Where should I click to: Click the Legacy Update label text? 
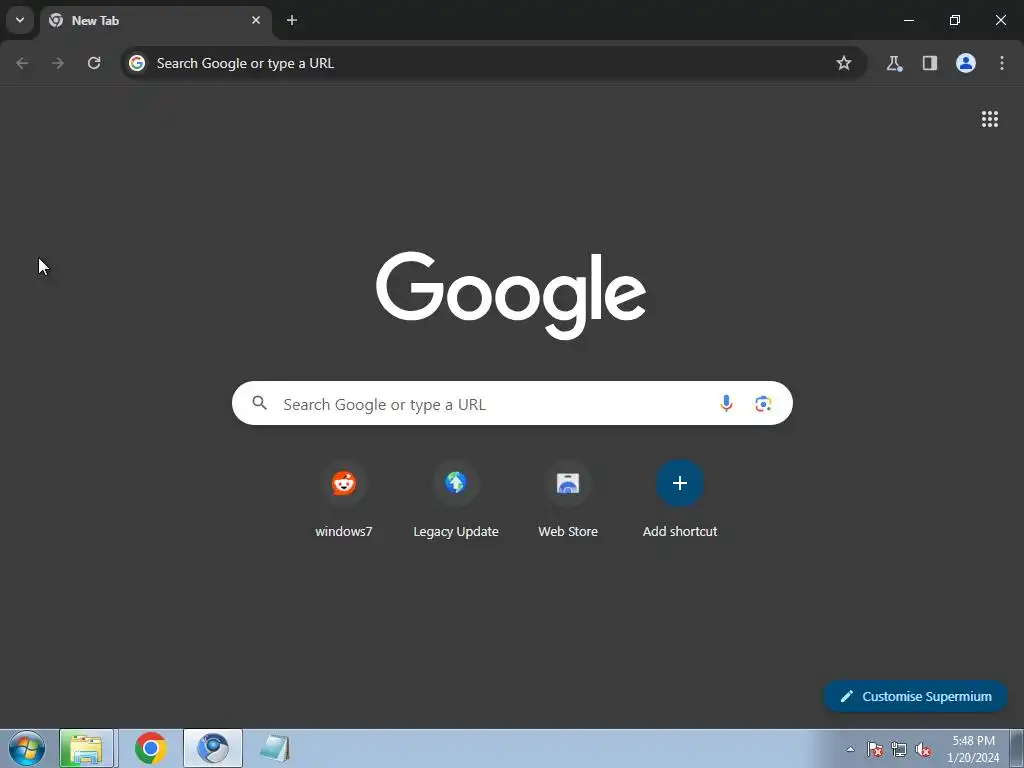[456, 532]
